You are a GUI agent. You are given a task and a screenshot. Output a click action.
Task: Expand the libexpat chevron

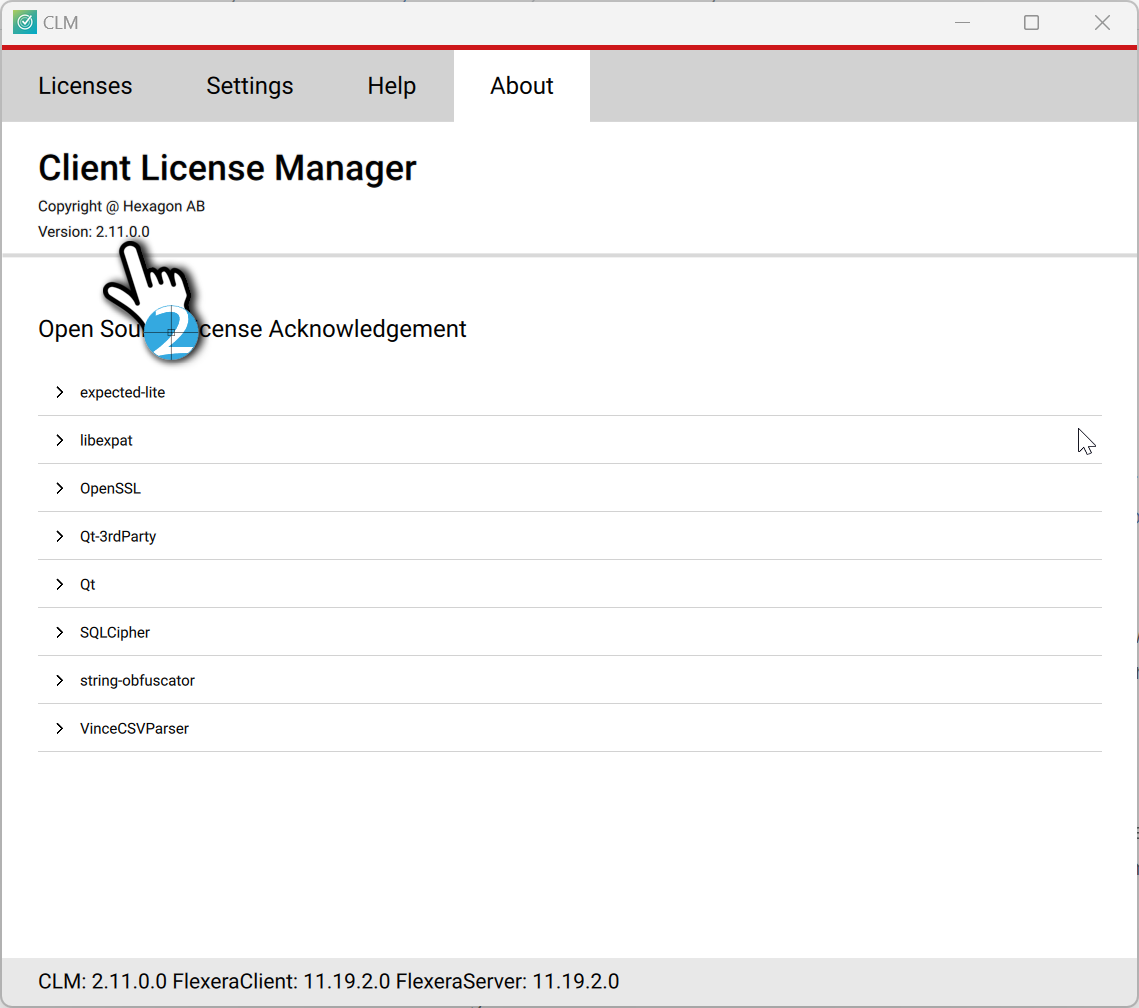60,440
